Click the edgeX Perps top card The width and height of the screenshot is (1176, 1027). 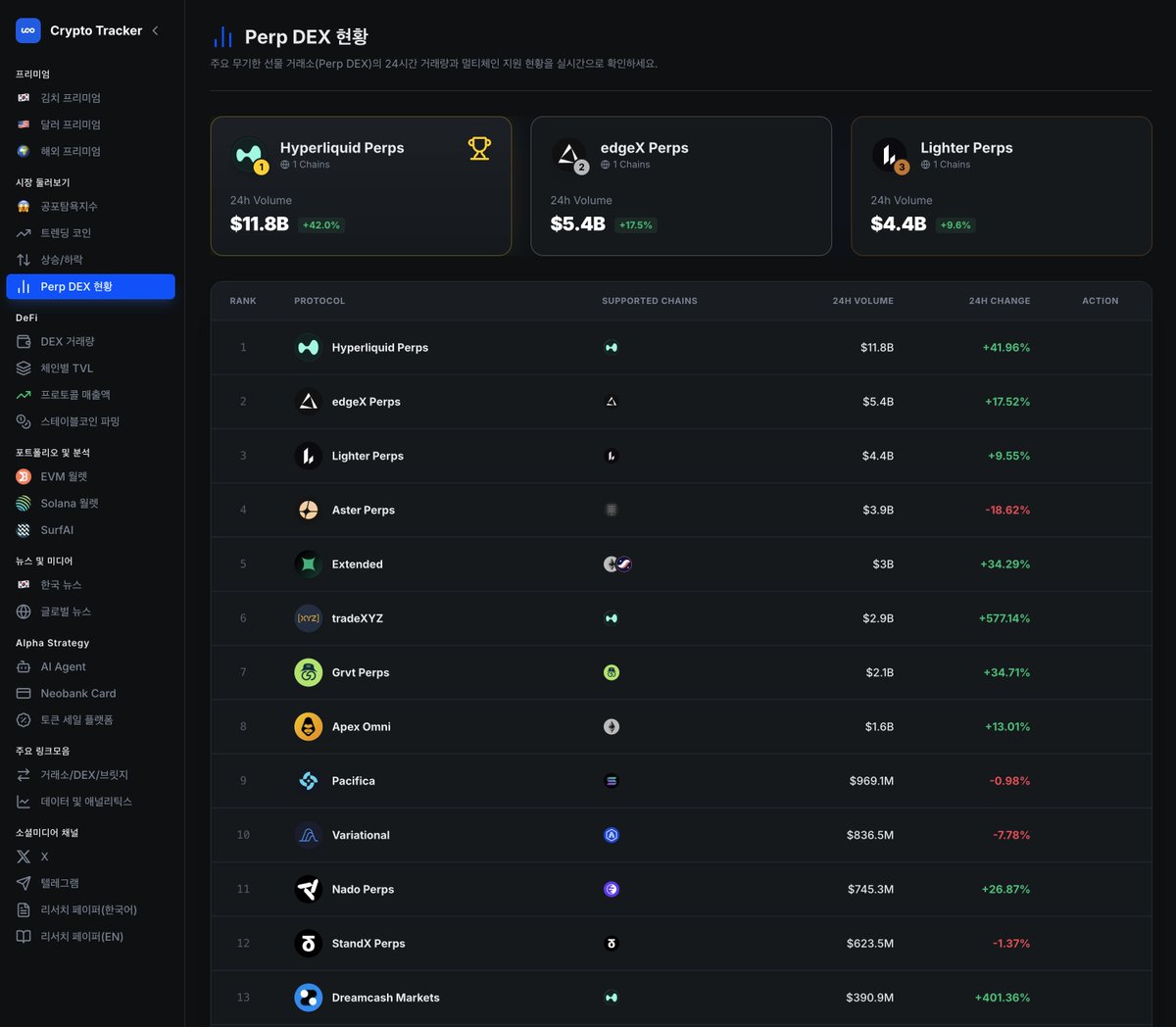(681, 186)
